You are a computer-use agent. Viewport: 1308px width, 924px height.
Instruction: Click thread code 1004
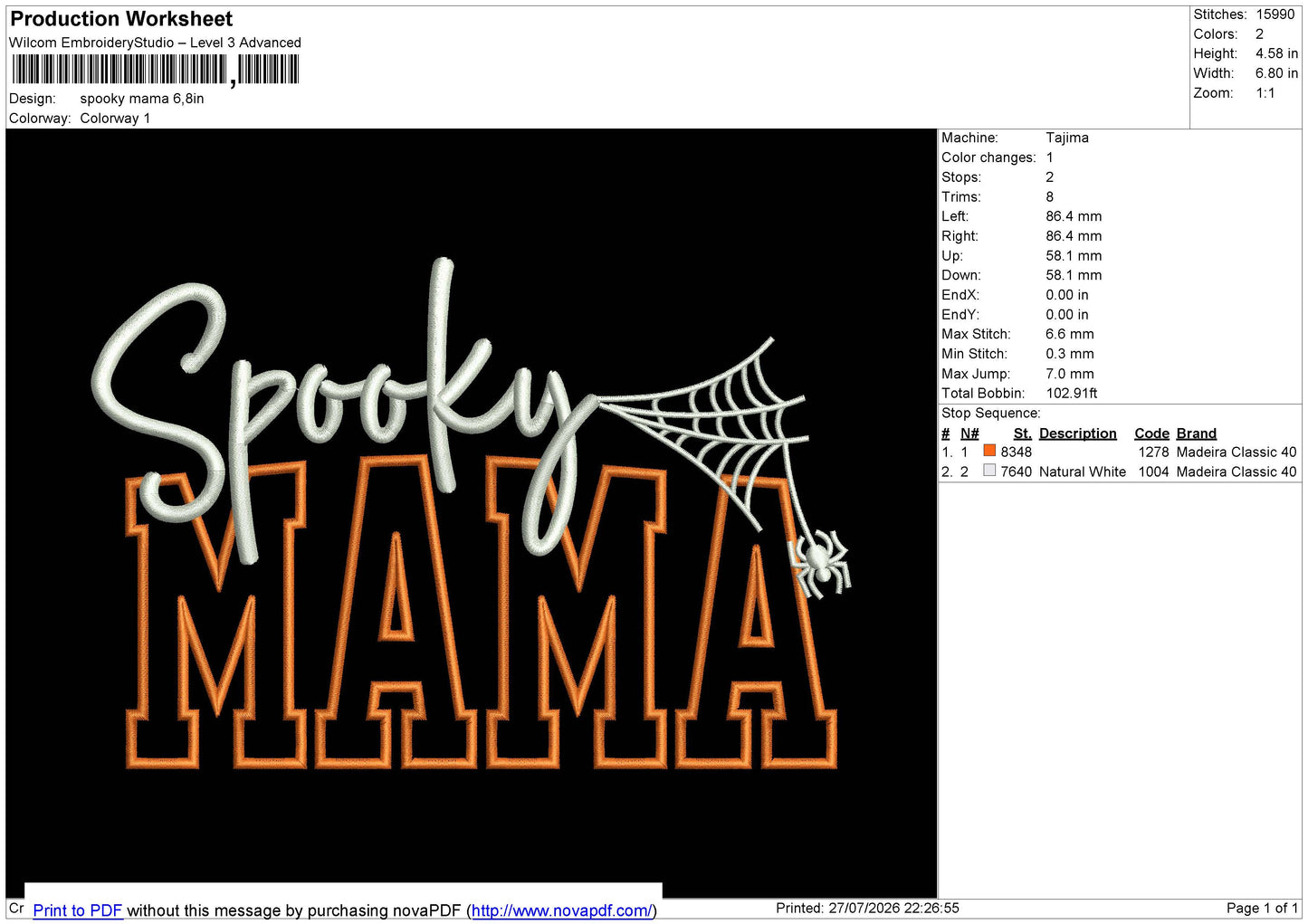(1153, 472)
